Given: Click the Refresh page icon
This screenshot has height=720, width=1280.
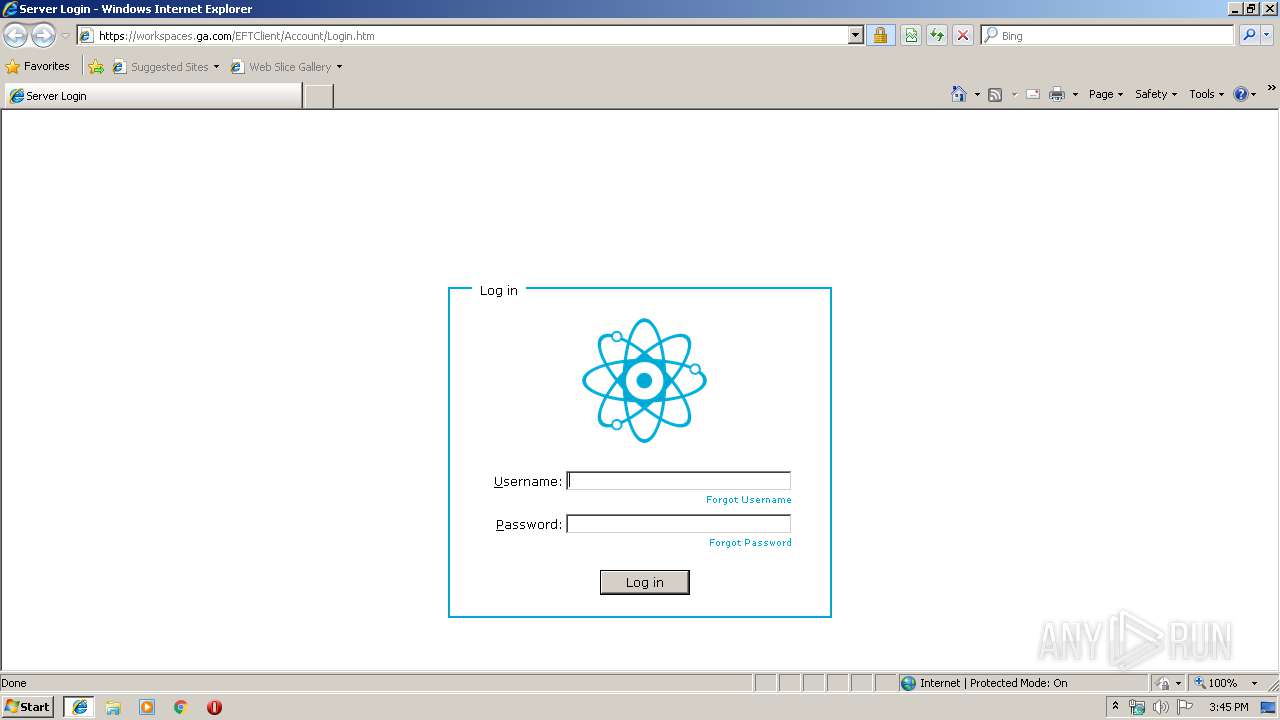Looking at the screenshot, I should point(937,36).
